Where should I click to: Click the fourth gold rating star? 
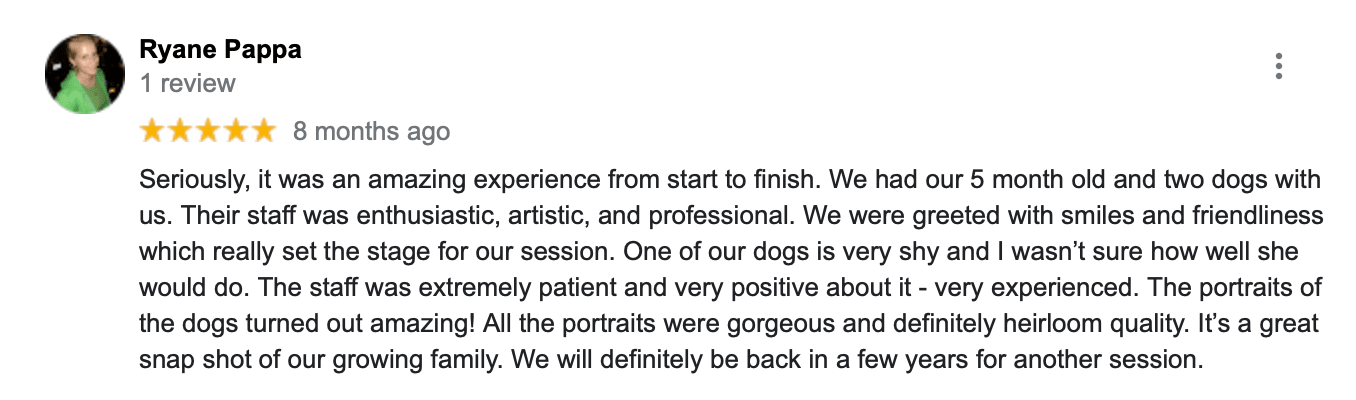pos(235,130)
